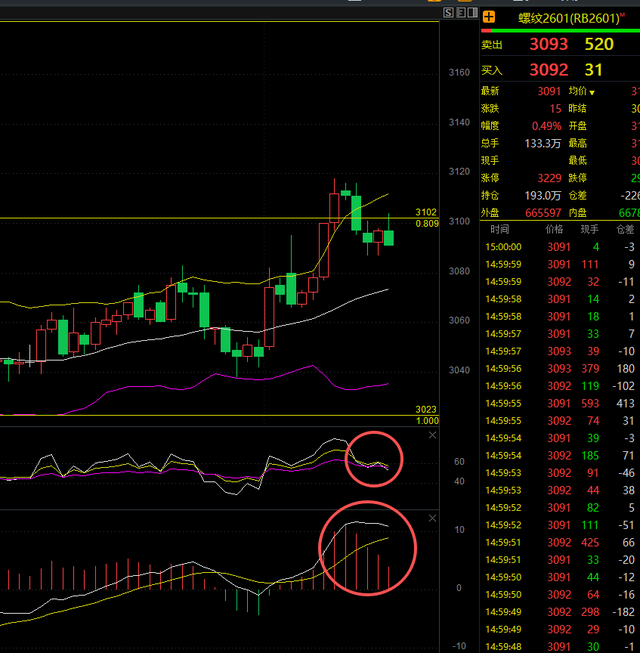Click the 涨跌 value 15
This screenshot has width=640, height=653.
coord(555,109)
